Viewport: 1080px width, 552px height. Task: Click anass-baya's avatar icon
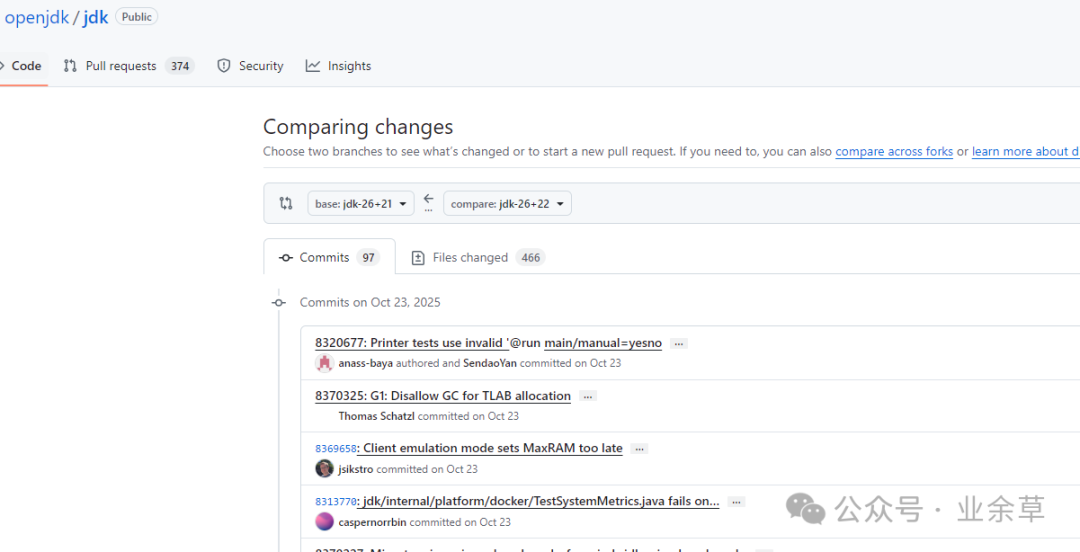324,363
